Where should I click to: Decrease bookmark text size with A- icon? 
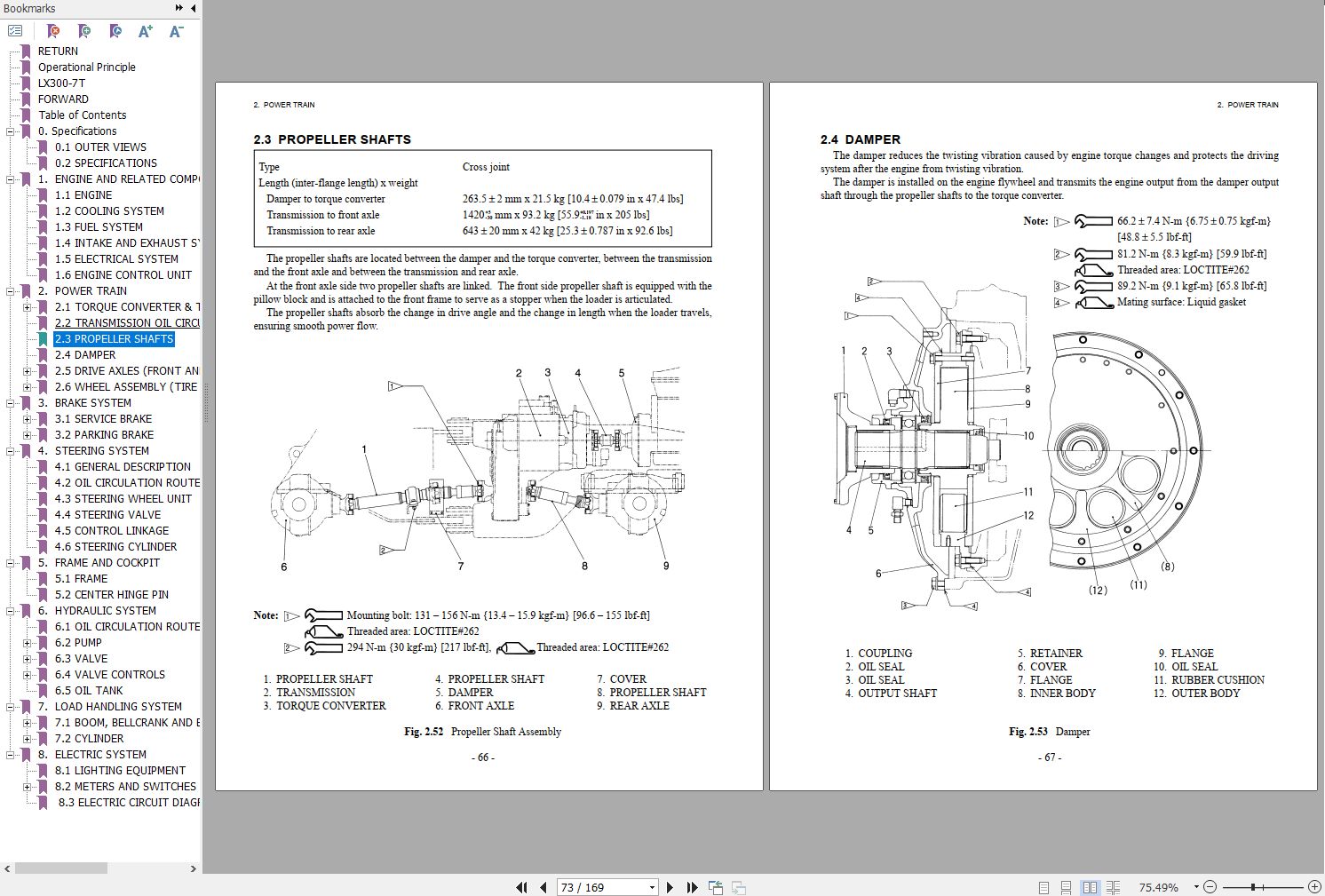pos(174,30)
